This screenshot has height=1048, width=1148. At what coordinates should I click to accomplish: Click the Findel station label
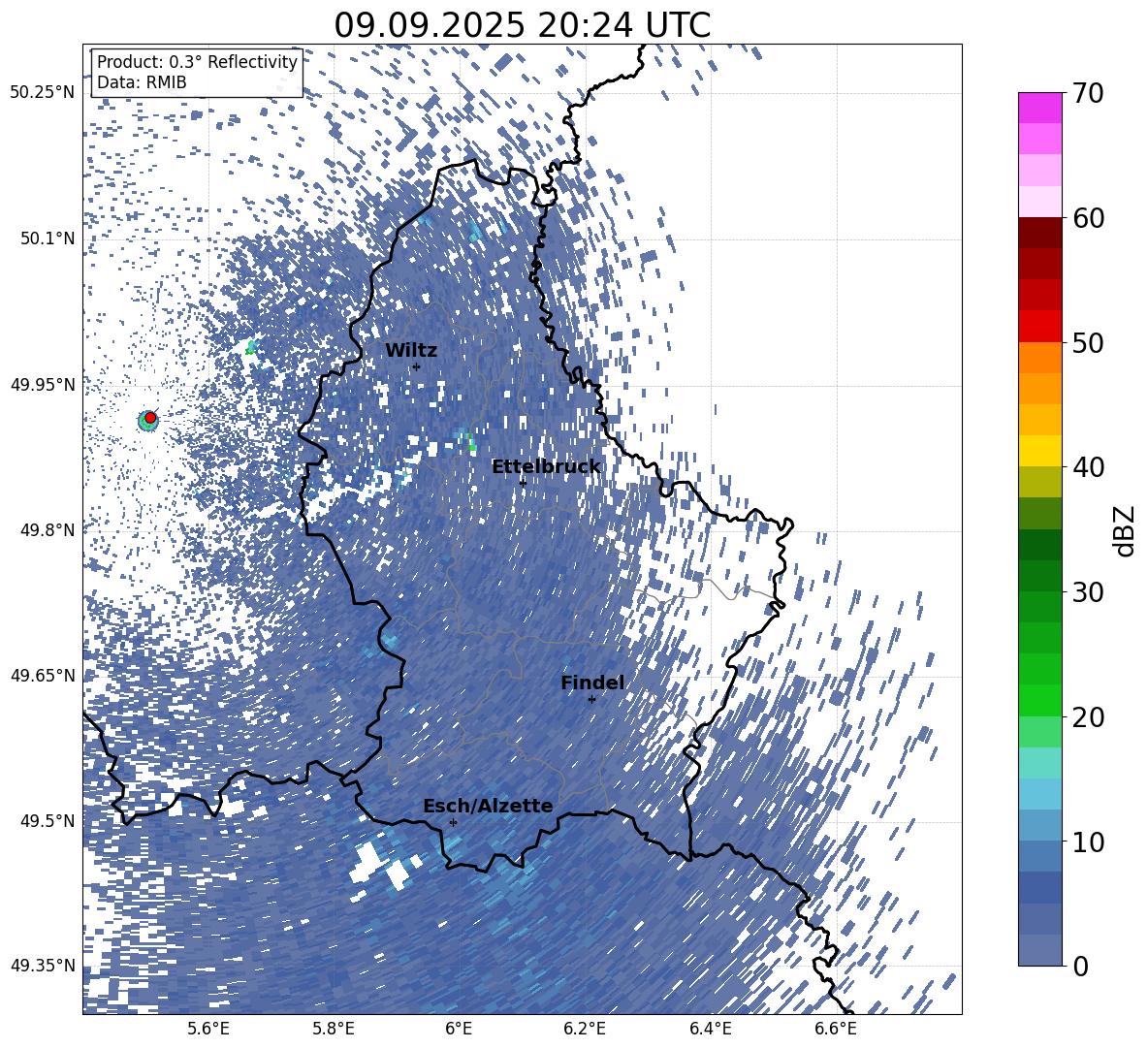pos(592,683)
